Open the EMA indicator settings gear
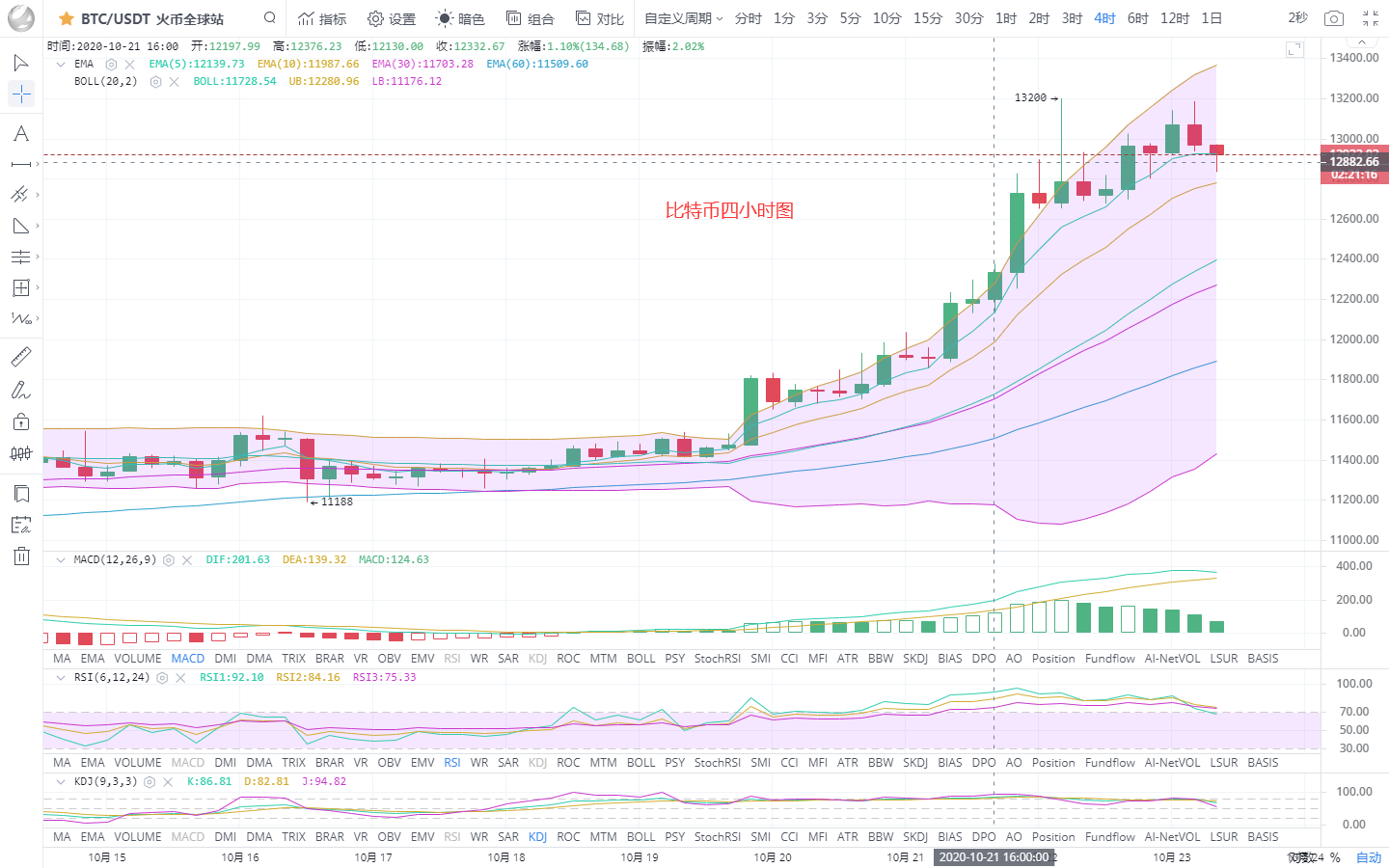The image size is (1389, 868). (111, 65)
